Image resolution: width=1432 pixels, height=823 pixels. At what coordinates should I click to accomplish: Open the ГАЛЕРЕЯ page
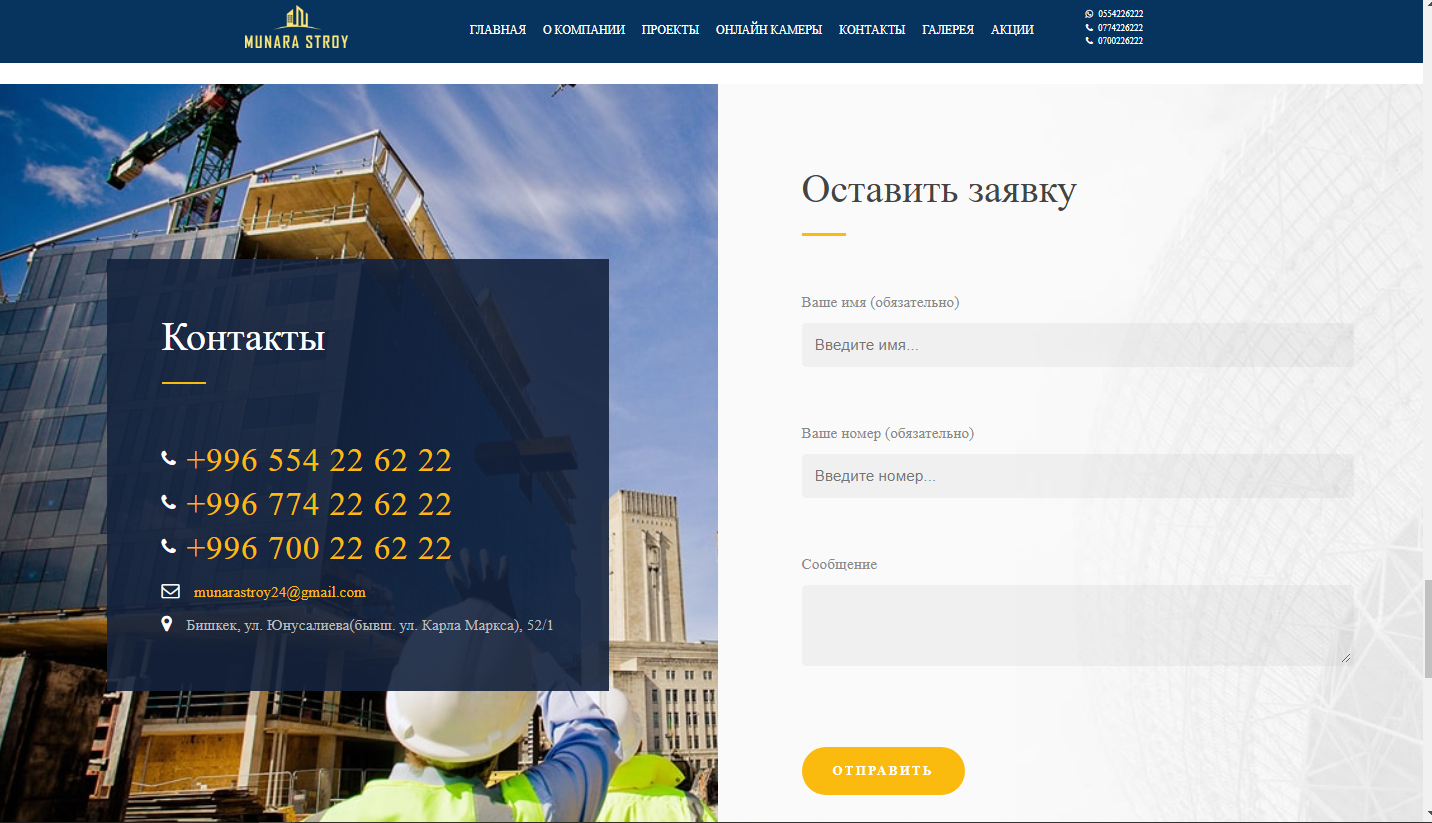(948, 30)
